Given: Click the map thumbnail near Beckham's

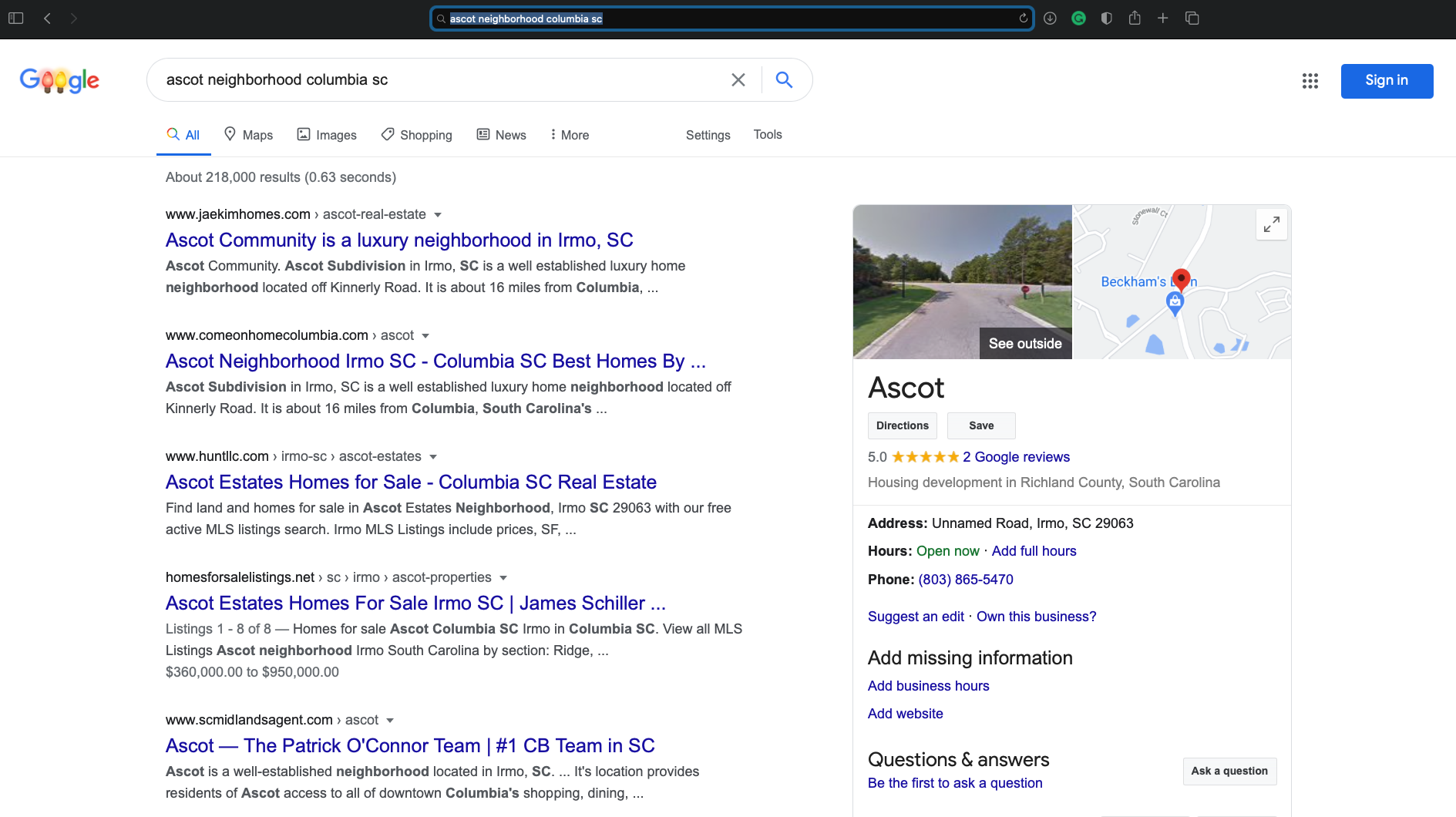Looking at the screenshot, I should pyautogui.click(x=1182, y=281).
